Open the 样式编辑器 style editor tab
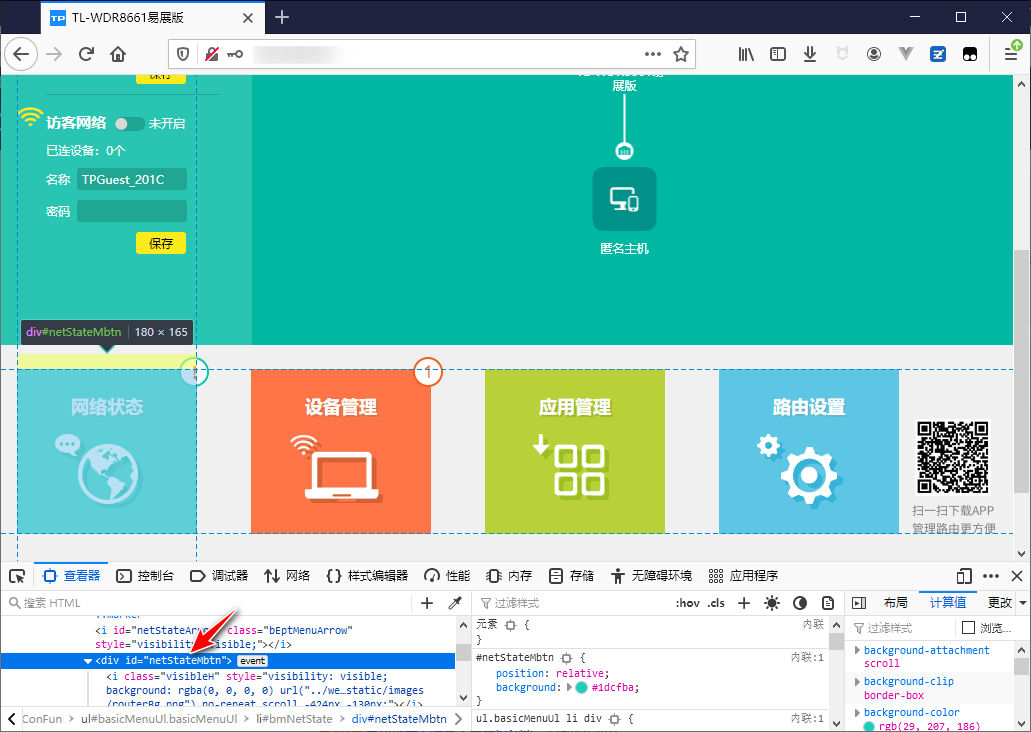The width and height of the screenshot is (1031, 732). coord(367,576)
